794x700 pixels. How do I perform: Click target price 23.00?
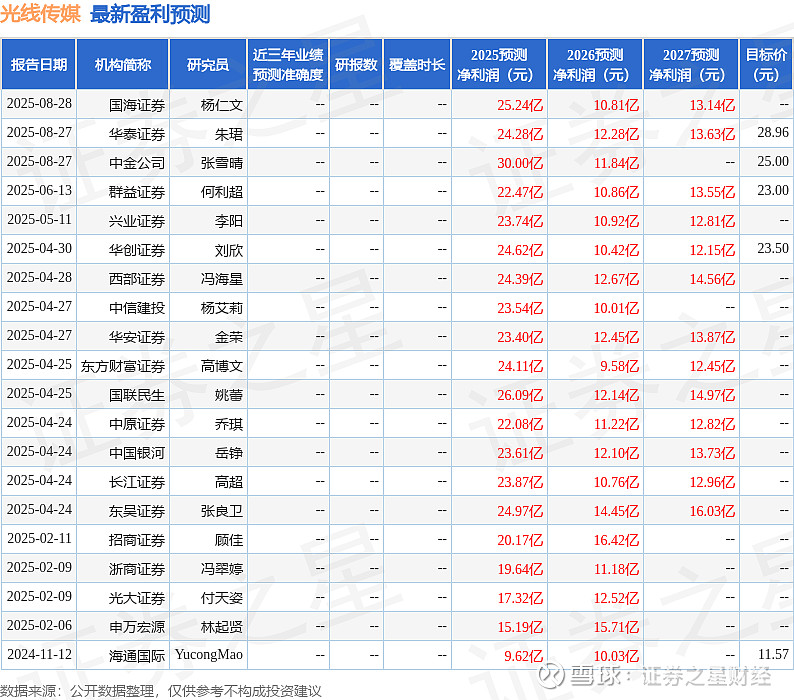[x=773, y=190]
